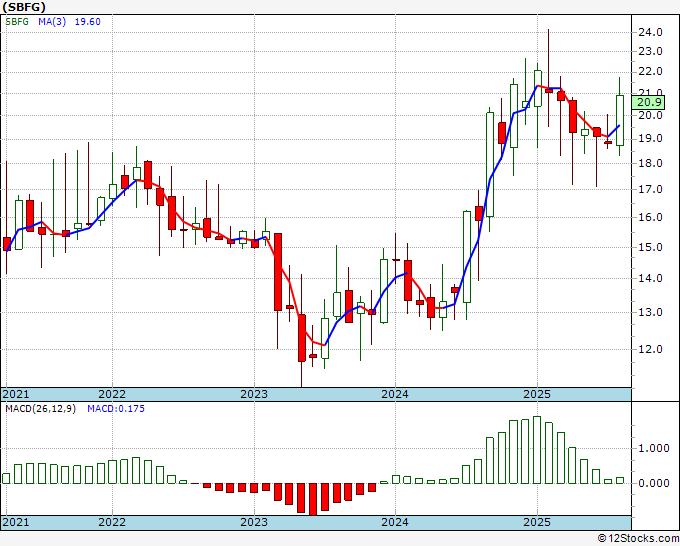The height and width of the screenshot is (546, 680).
Task: Click the 0.000 MACD axis label
Action: [654, 483]
